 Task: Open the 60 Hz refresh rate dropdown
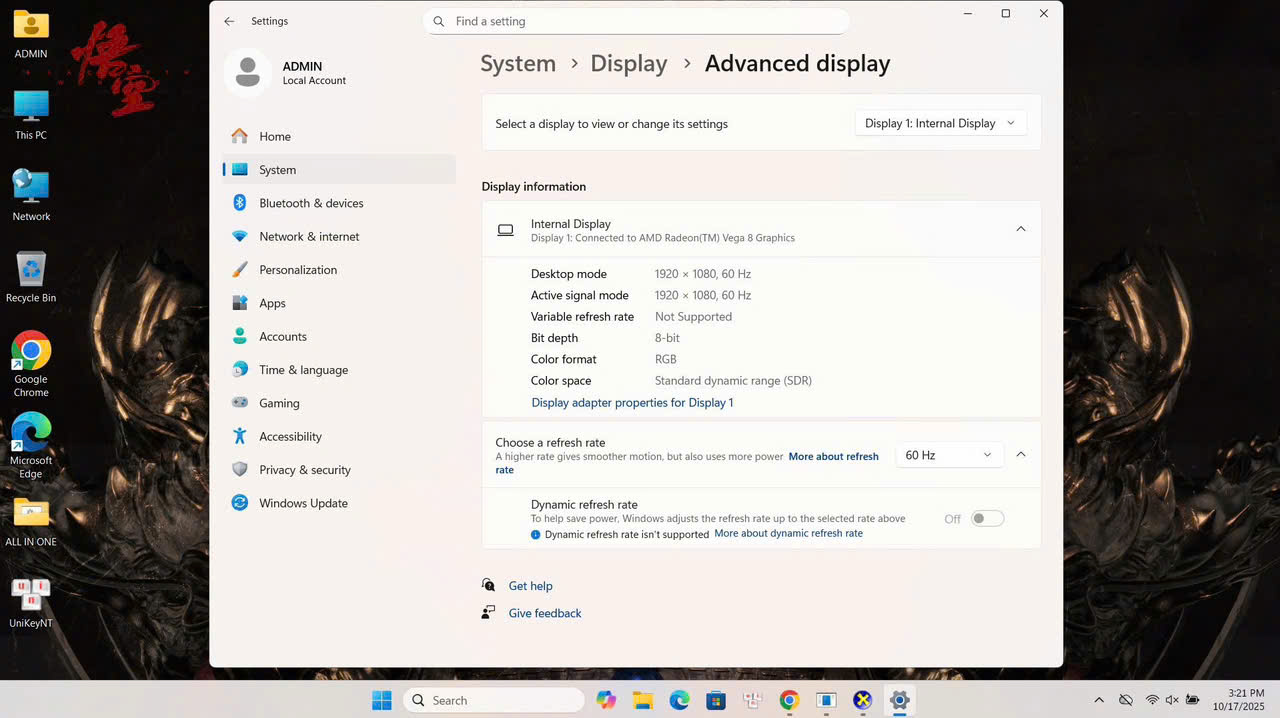click(948, 455)
